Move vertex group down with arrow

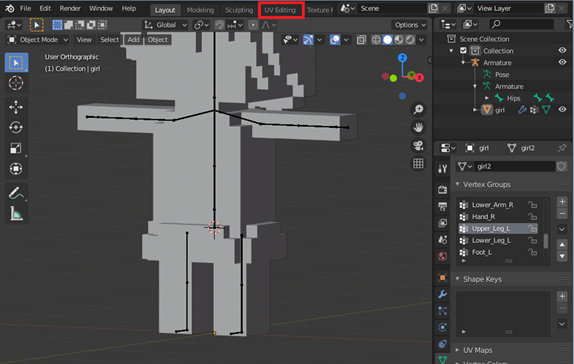click(x=562, y=256)
